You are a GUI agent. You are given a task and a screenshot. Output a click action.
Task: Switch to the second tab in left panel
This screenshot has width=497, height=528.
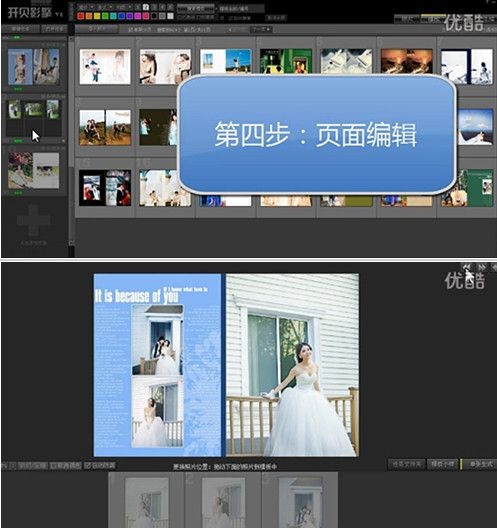point(54,29)
